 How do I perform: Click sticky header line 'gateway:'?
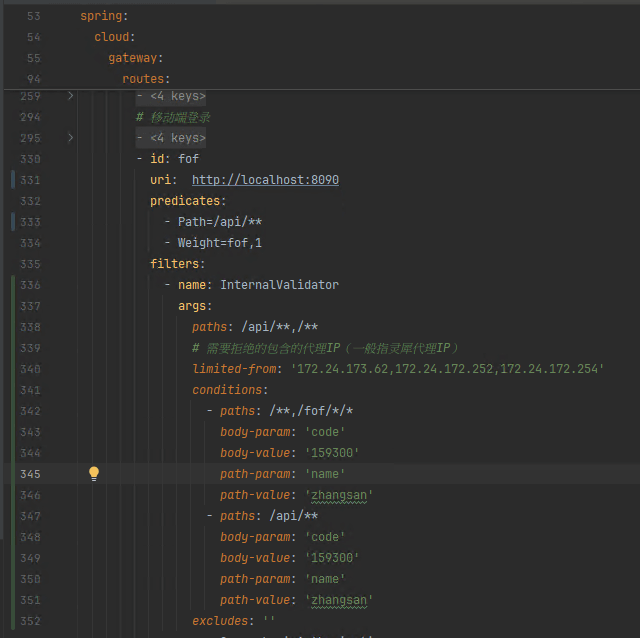pos(136,58)
